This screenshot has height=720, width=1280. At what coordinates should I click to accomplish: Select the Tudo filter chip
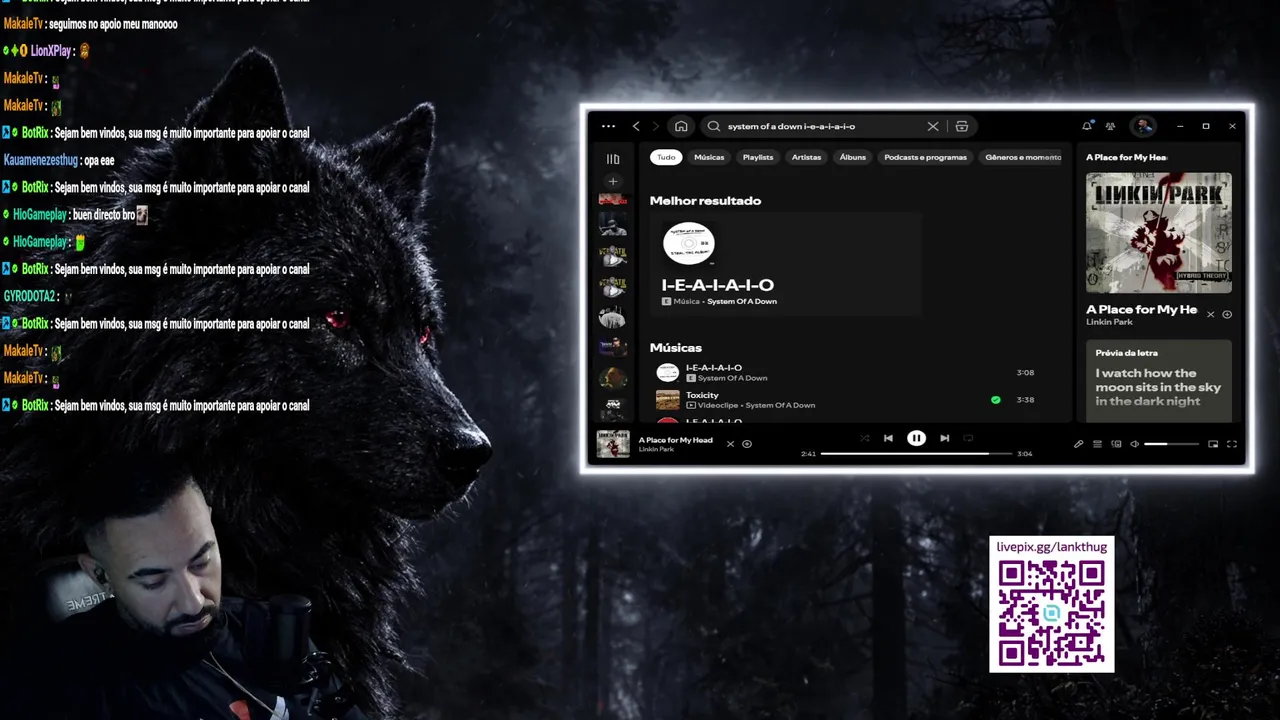pos(666,157)
